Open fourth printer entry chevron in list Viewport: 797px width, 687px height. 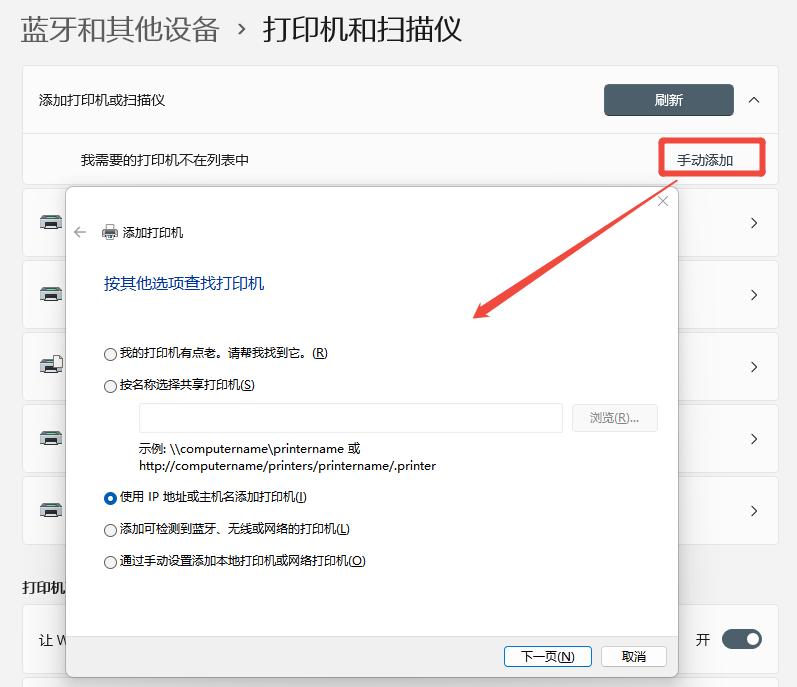tap(754, 439)
